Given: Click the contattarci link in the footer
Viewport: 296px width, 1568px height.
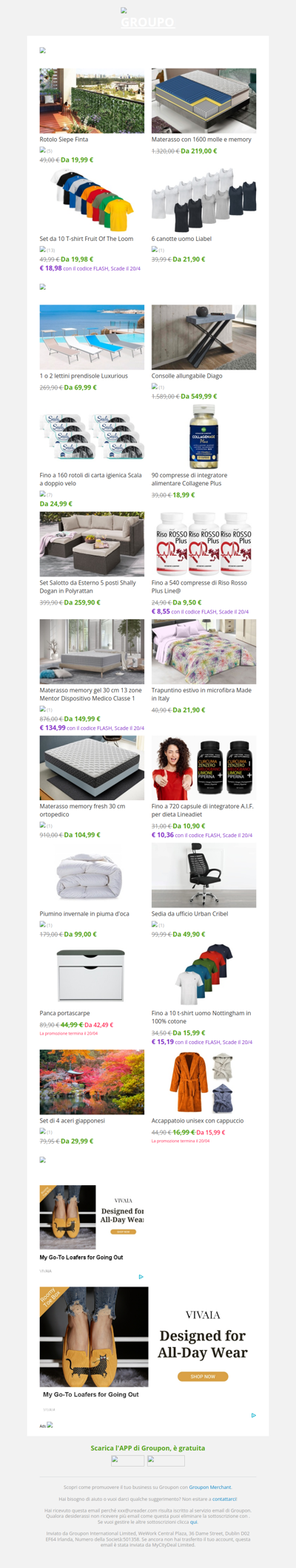Looking at the screenshot, I should click(224, 1499).
